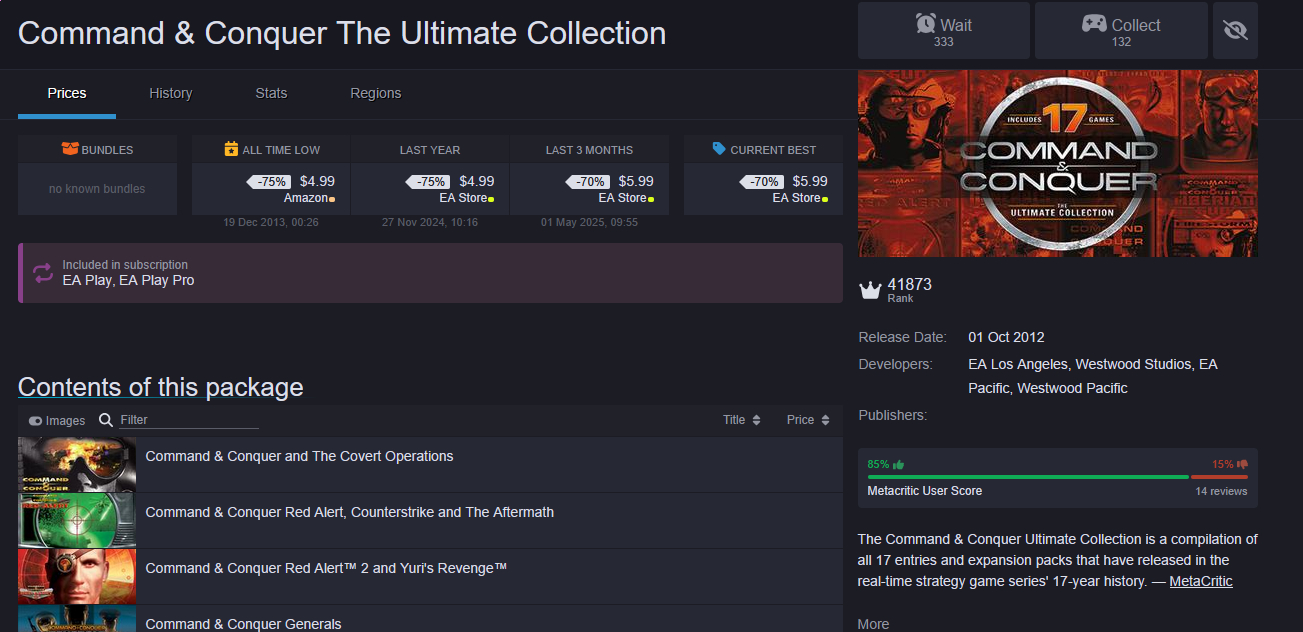This screenshot has width=1303, height=632.
Task: Open Command & Conquer Generals entry
Action: [244, 624]
